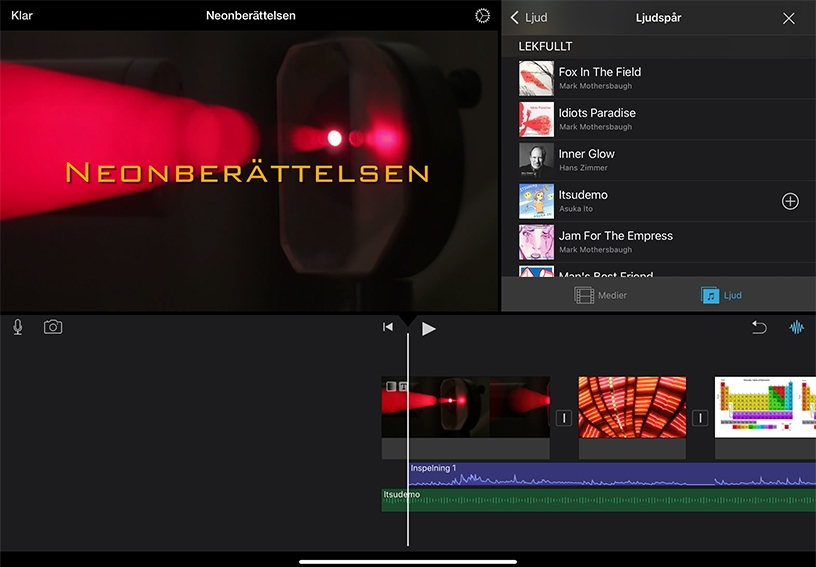This screenshot has height=567, width=816.
Task: Select Inner Glow by Hans Zimmer
Action: (659, 160)
